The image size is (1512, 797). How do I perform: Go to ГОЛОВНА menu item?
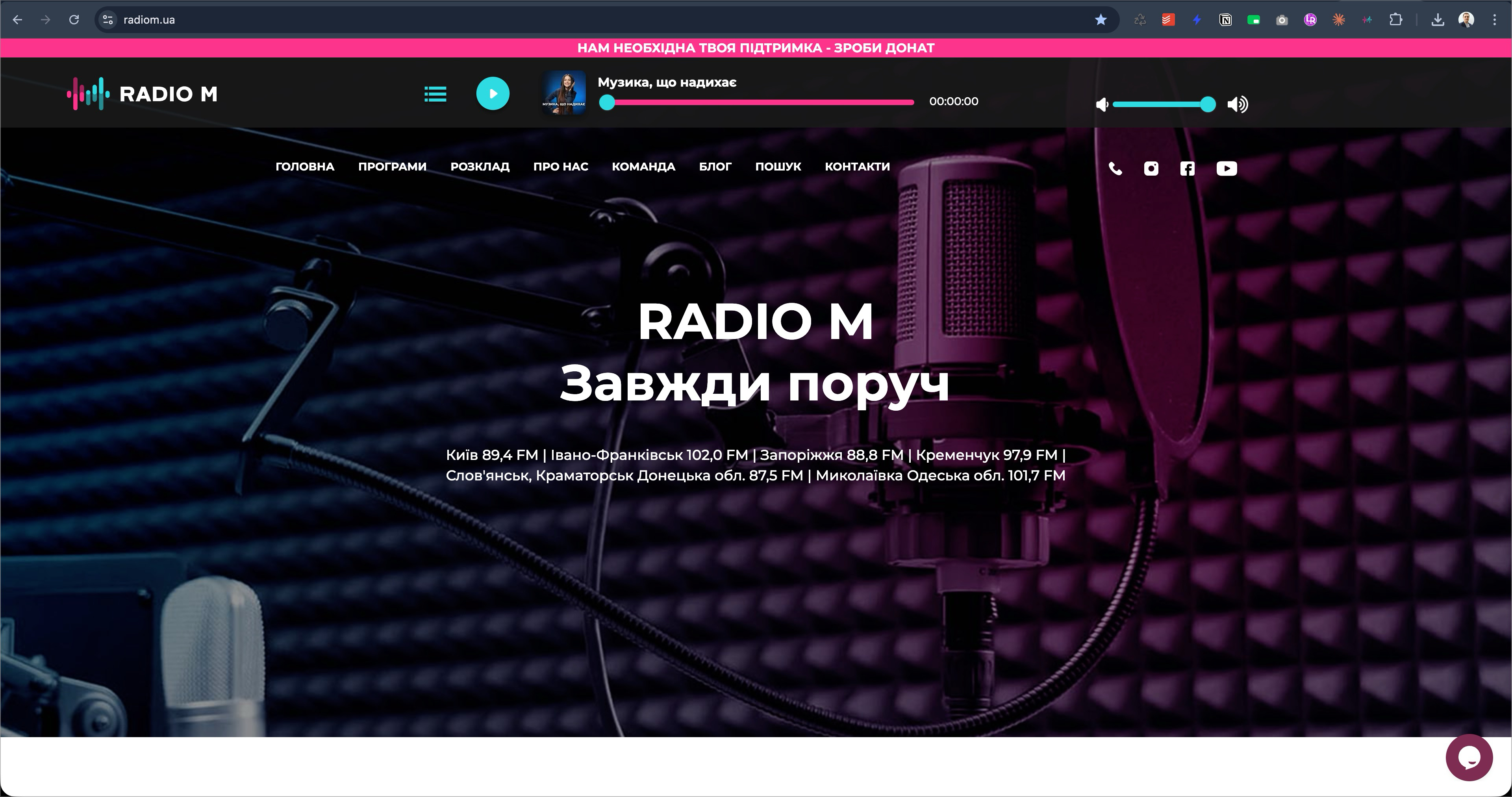coord(305,167)
